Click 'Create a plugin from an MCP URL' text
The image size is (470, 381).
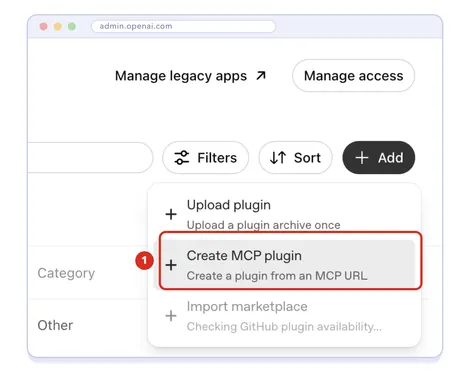click(x=277, y=276)
